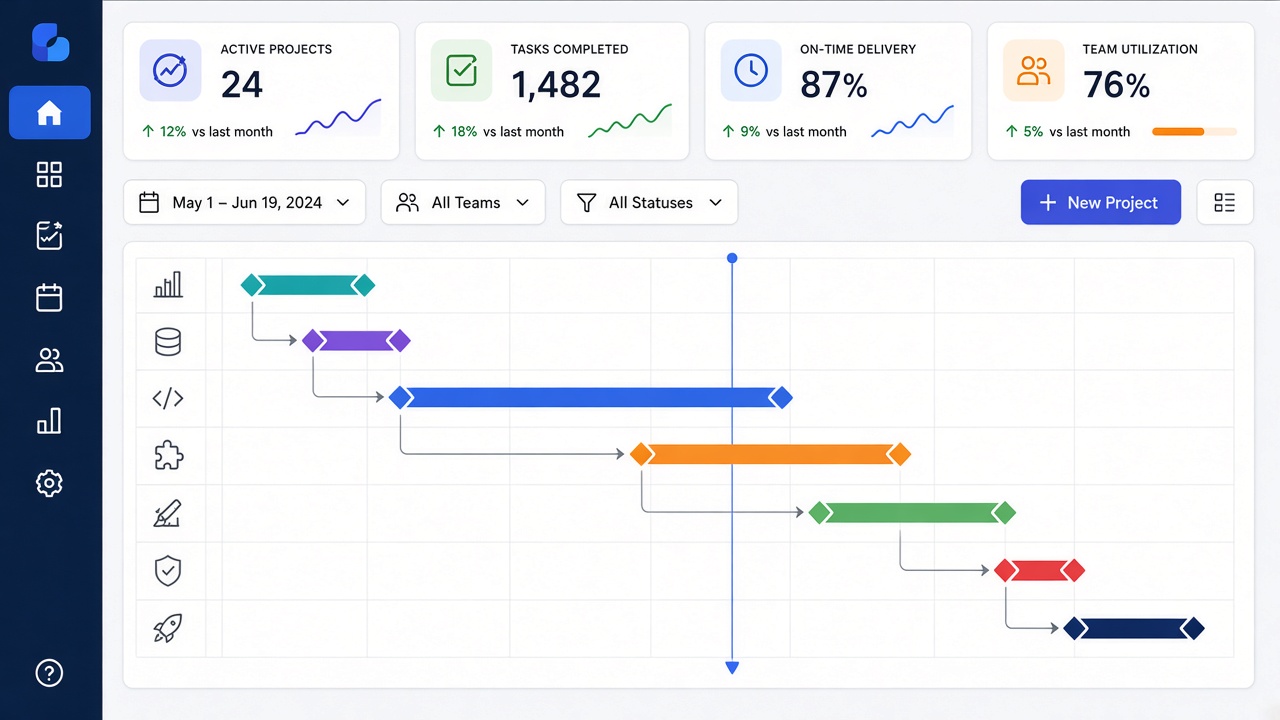
Task: Switch to list view with the layout toggle
Action: click(x=1225, y=203)
